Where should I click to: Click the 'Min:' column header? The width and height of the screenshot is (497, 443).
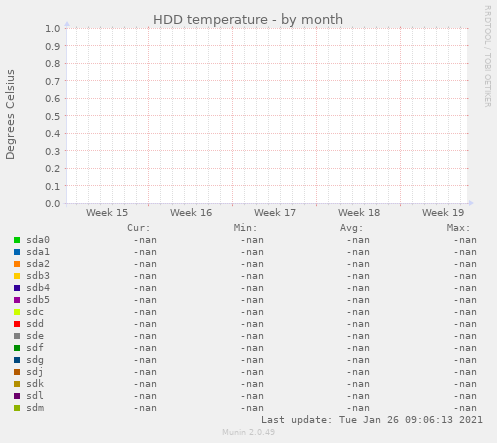pyautogui.click(x=245, y=228)
